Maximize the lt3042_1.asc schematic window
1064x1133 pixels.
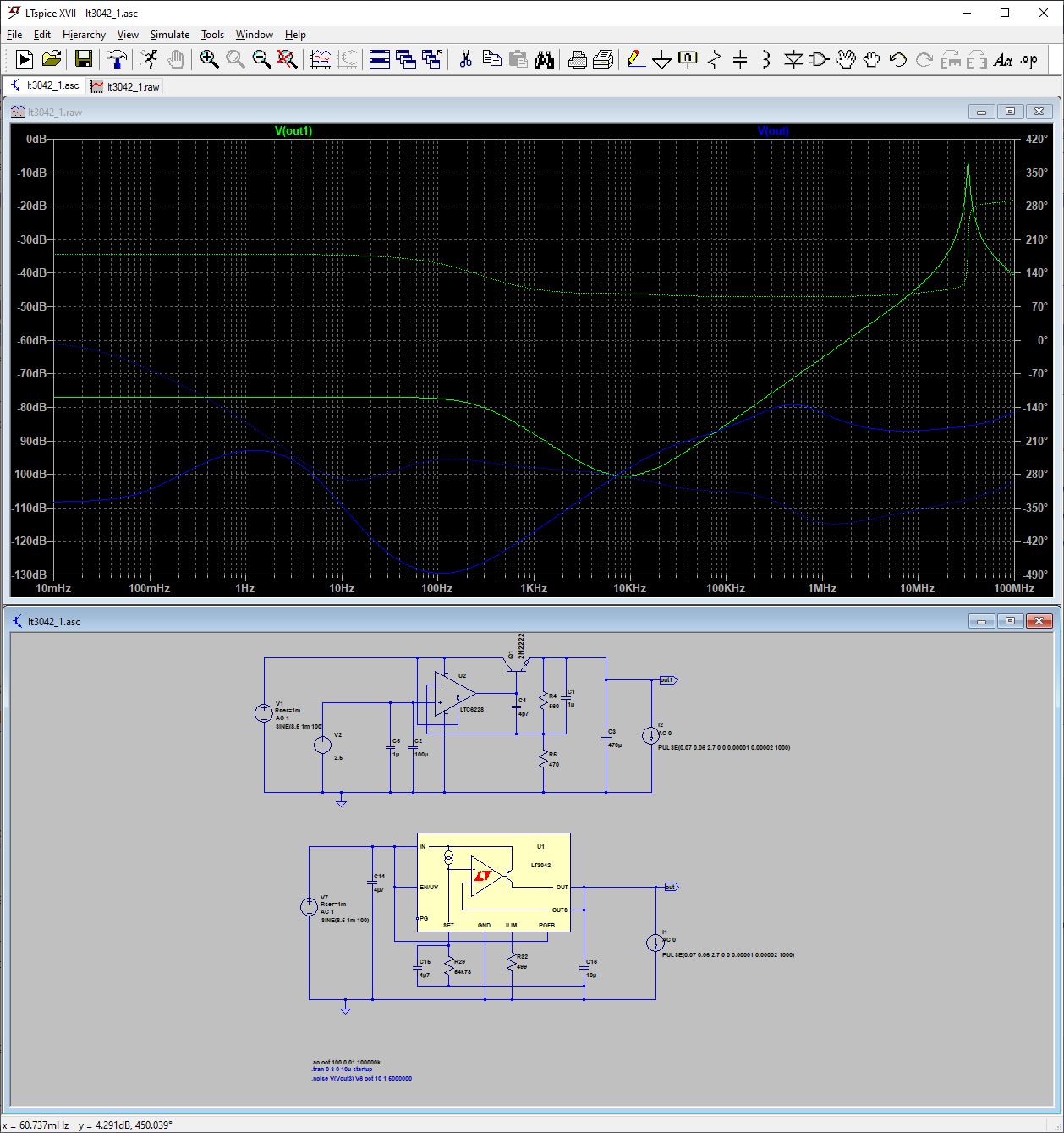1011,621
